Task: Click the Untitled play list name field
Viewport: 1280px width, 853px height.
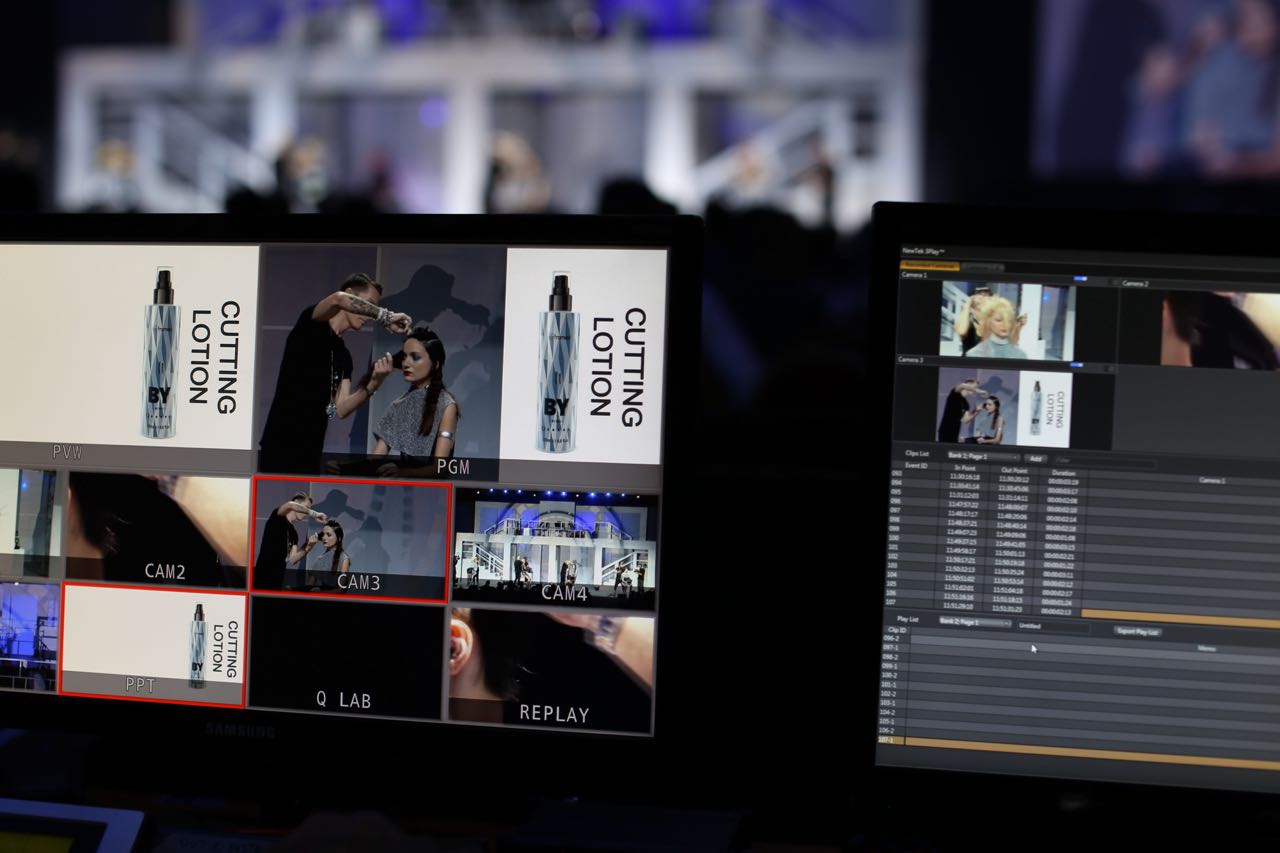Action: 1050,626
